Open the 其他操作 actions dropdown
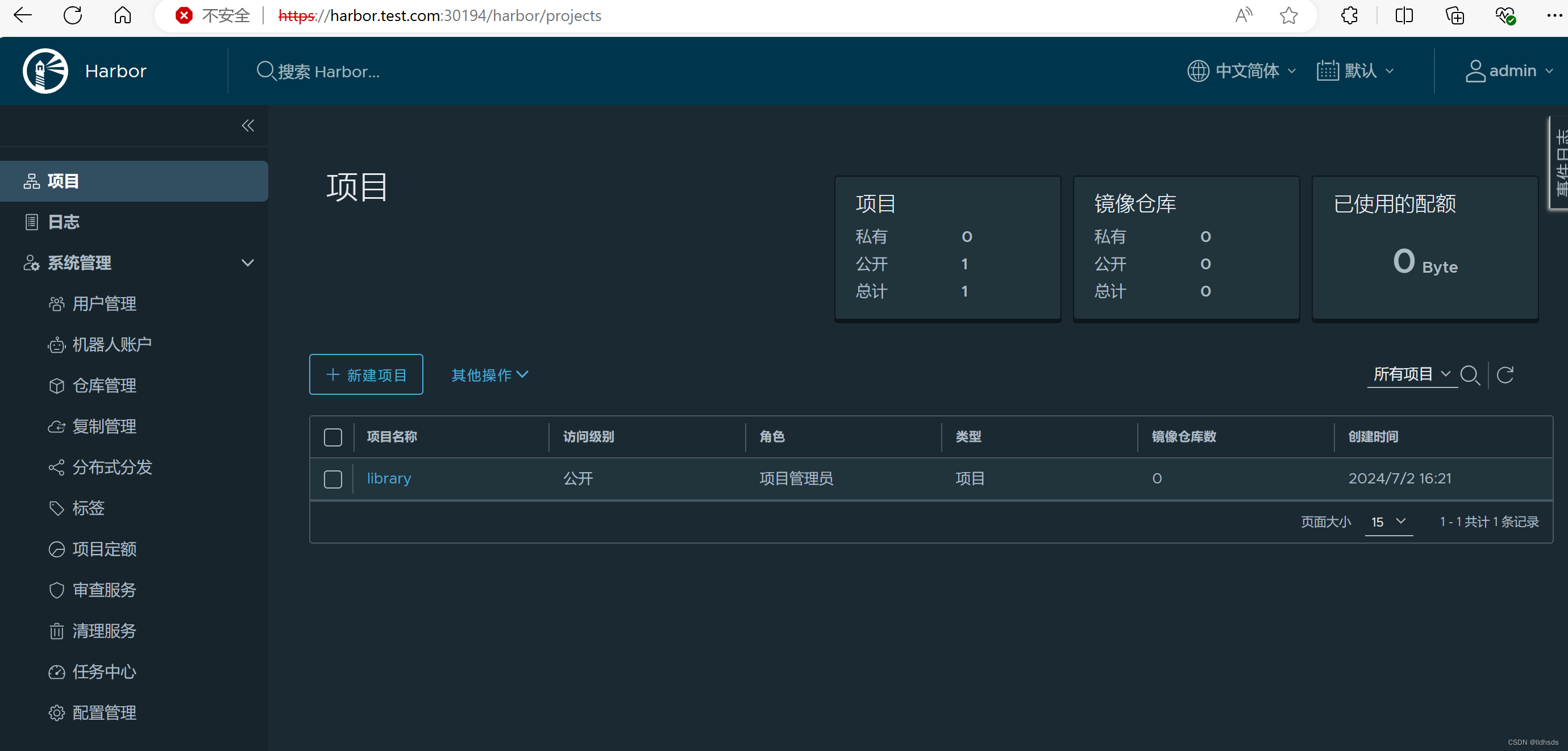This screenshot has width=1568, height=751. pos(490,375)
